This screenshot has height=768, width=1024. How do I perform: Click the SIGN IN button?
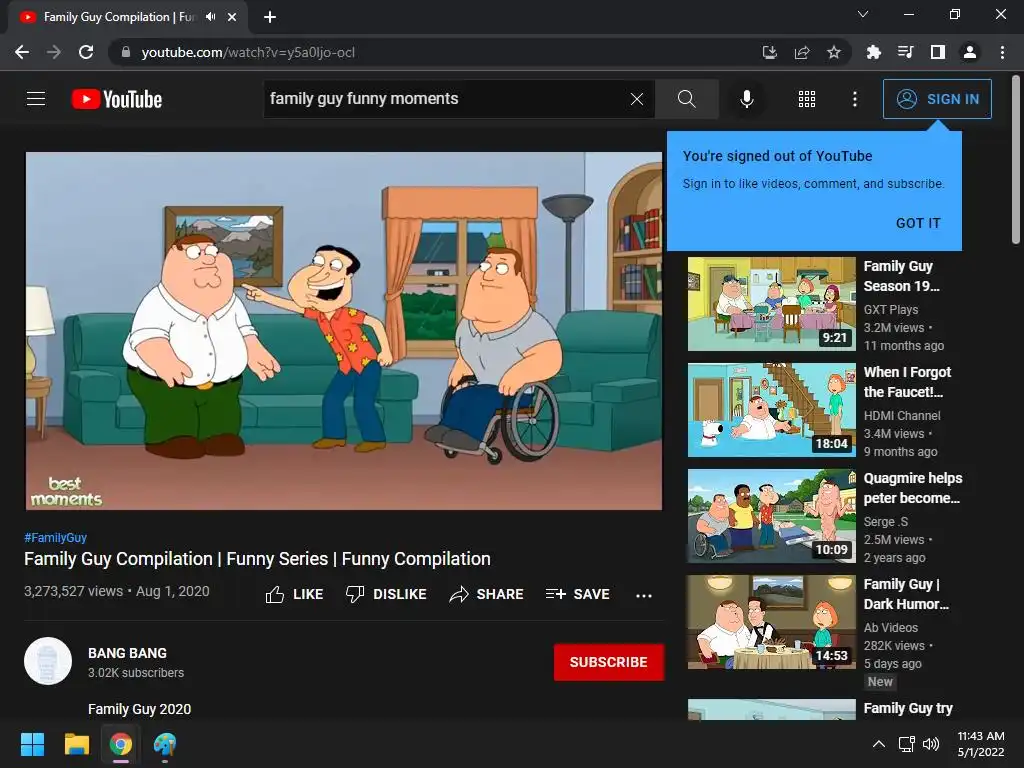pyautogui.click(x=937, y=99)
